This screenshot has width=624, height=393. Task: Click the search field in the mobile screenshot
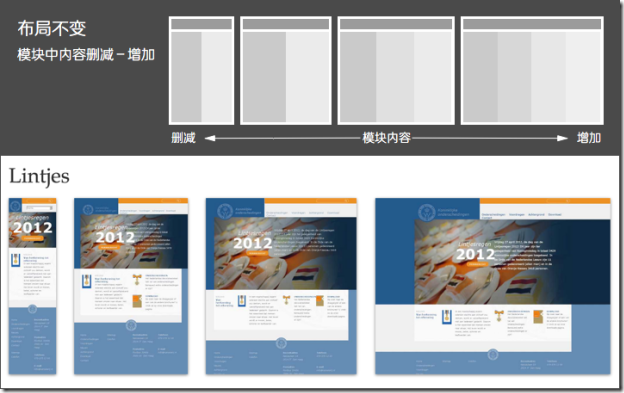39,208
